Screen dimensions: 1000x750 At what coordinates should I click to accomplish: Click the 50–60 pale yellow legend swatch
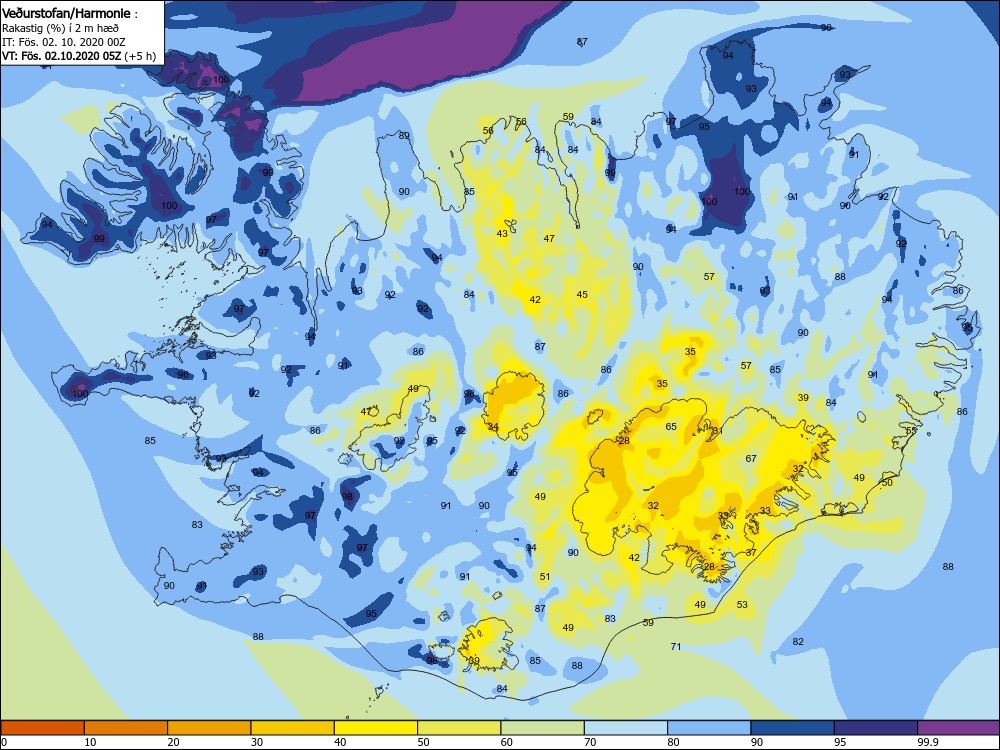[459, 728]
